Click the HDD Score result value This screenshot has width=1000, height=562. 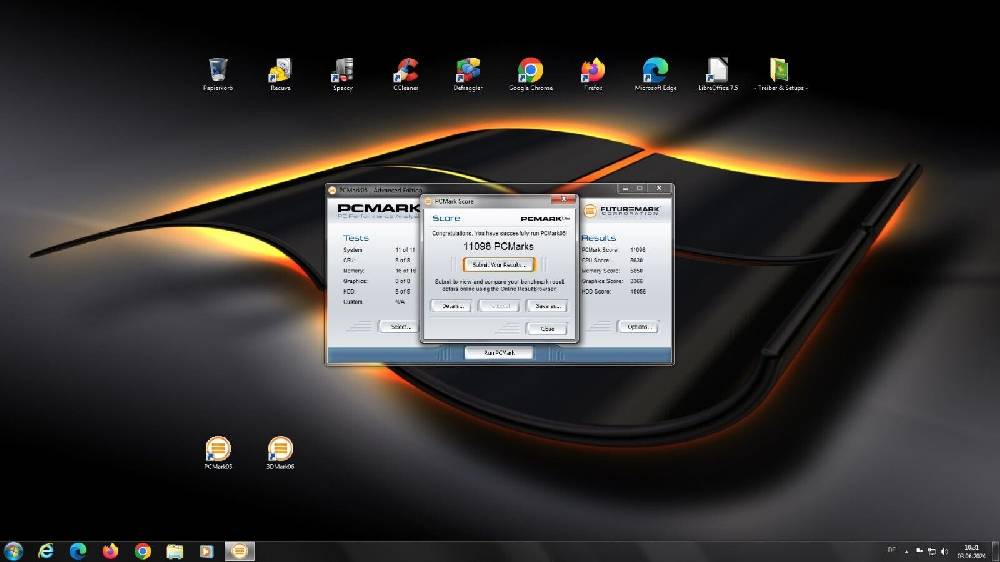[638, 292]
